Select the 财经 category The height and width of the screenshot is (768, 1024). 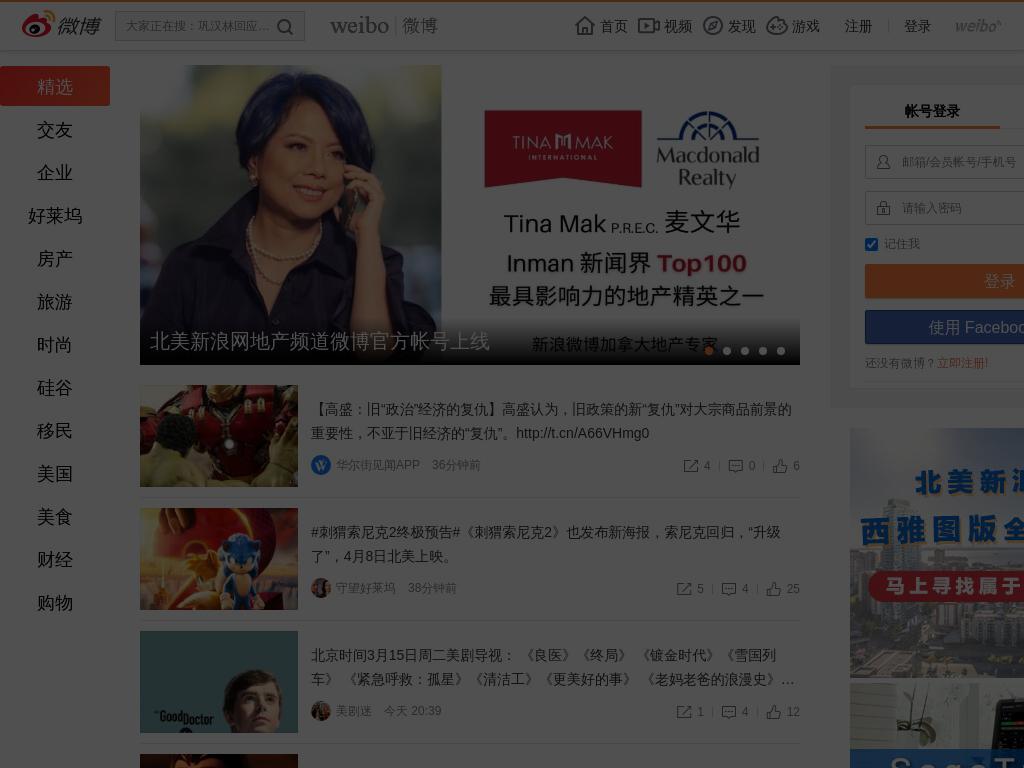pos(55,560)
